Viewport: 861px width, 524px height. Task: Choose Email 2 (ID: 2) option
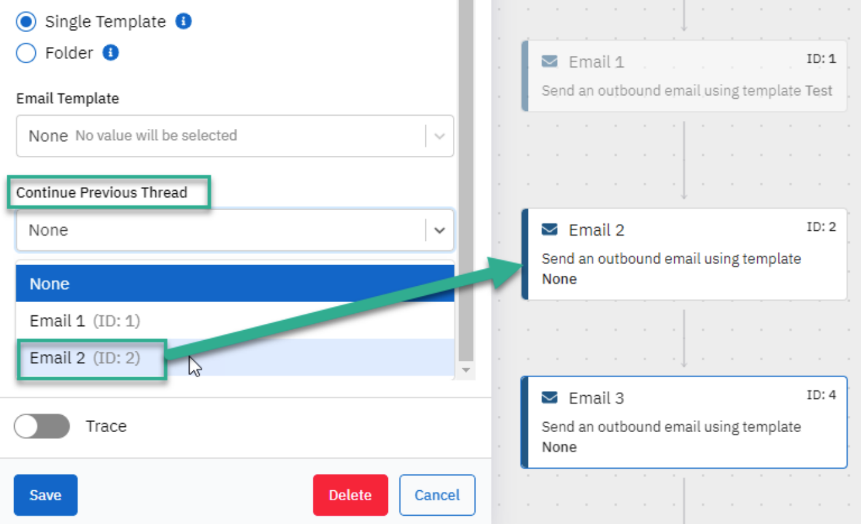(x=235, y=358)
